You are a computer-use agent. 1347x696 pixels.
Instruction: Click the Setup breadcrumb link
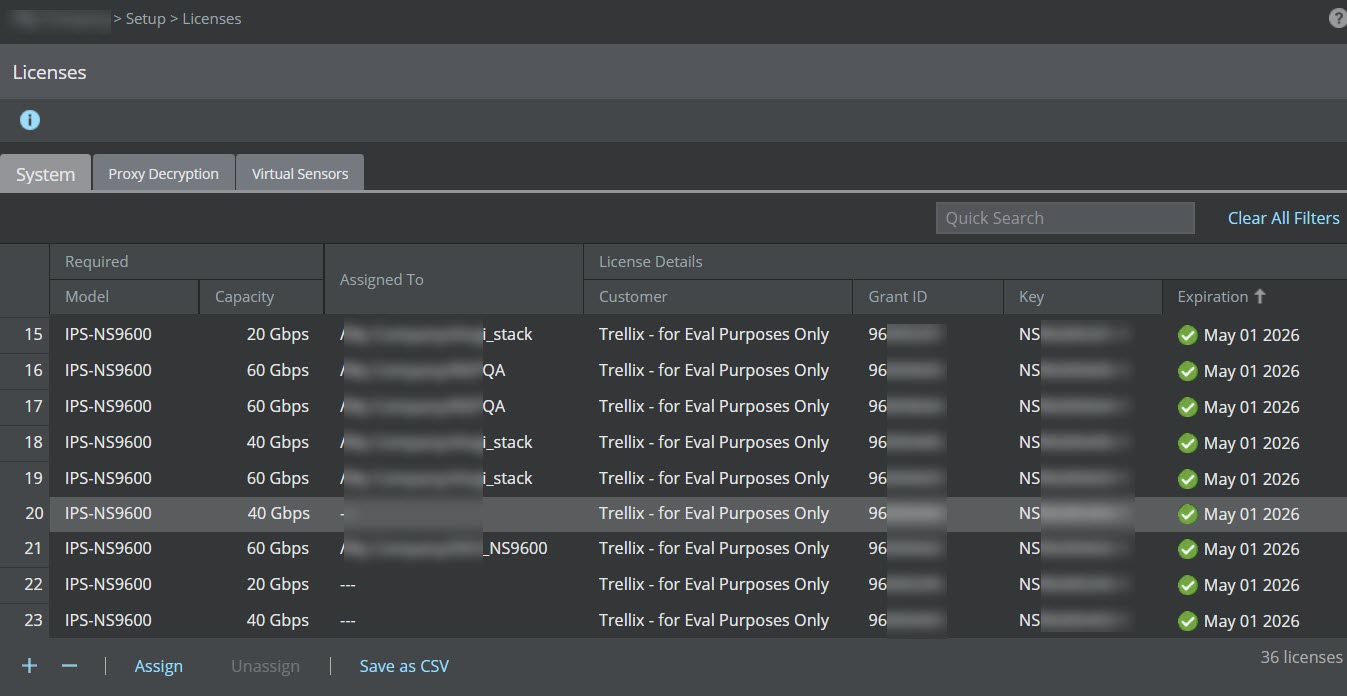tap(146, 19)
